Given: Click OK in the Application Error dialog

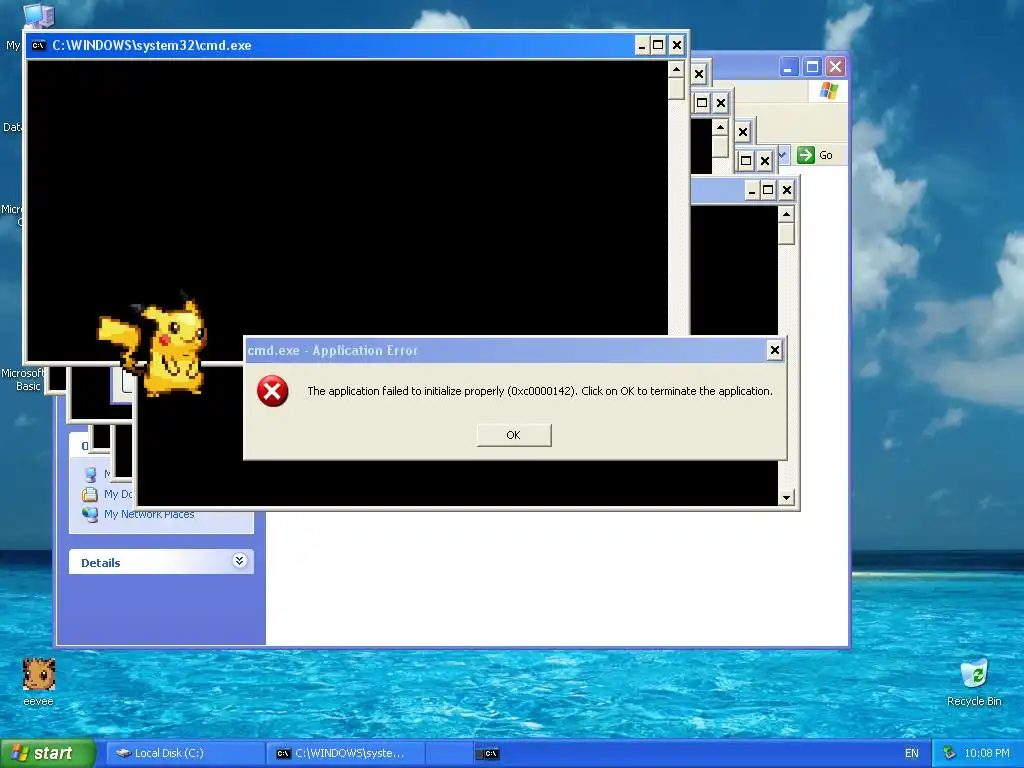Looking at the screenshot, I should (514, 435).
